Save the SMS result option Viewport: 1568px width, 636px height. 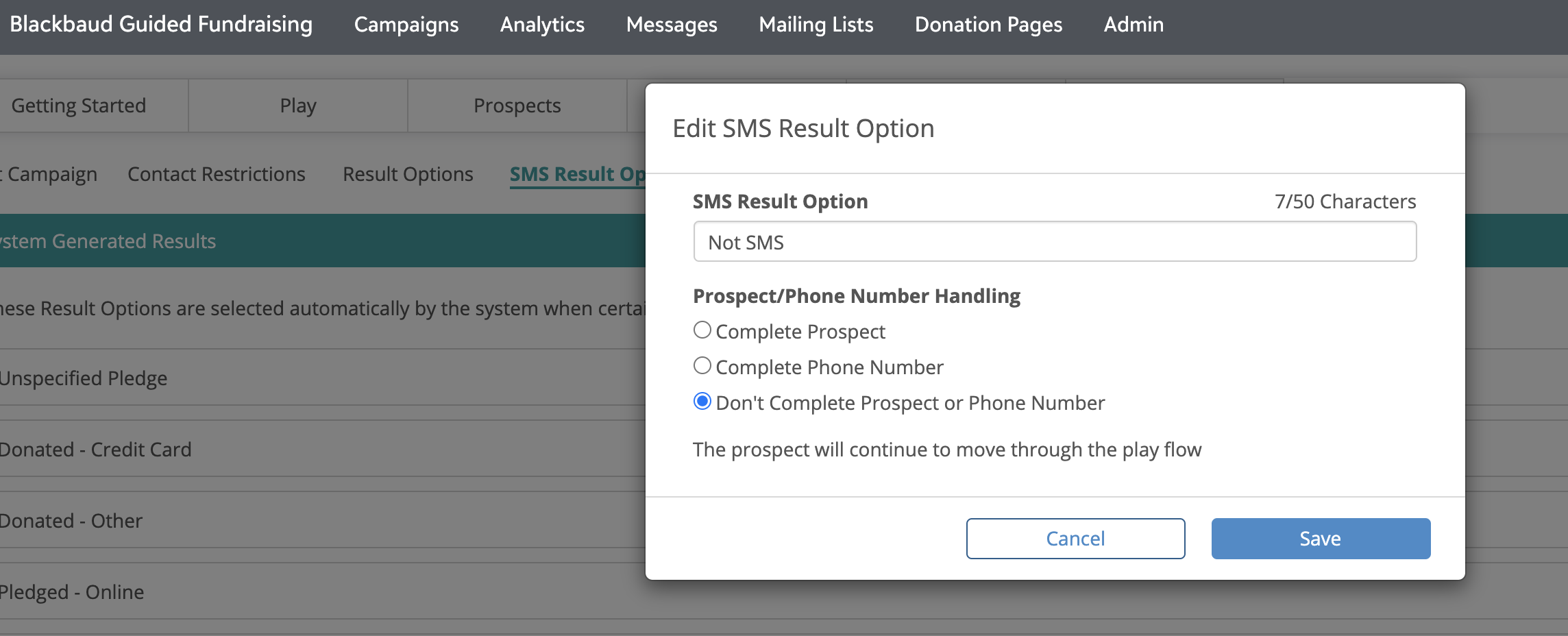click(1320, 538)
